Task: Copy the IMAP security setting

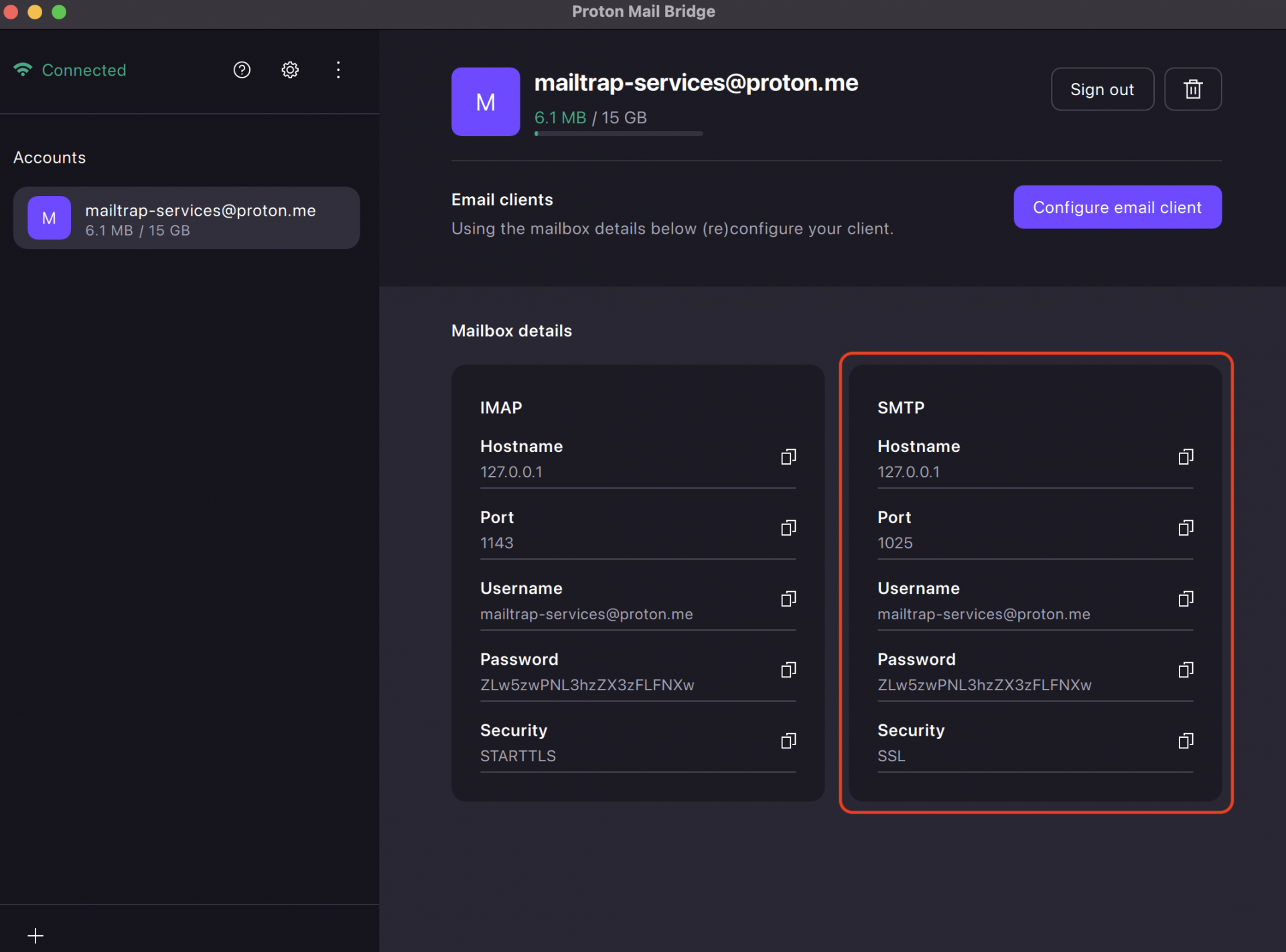Action: pyautogui.click(x=788, y=741)
